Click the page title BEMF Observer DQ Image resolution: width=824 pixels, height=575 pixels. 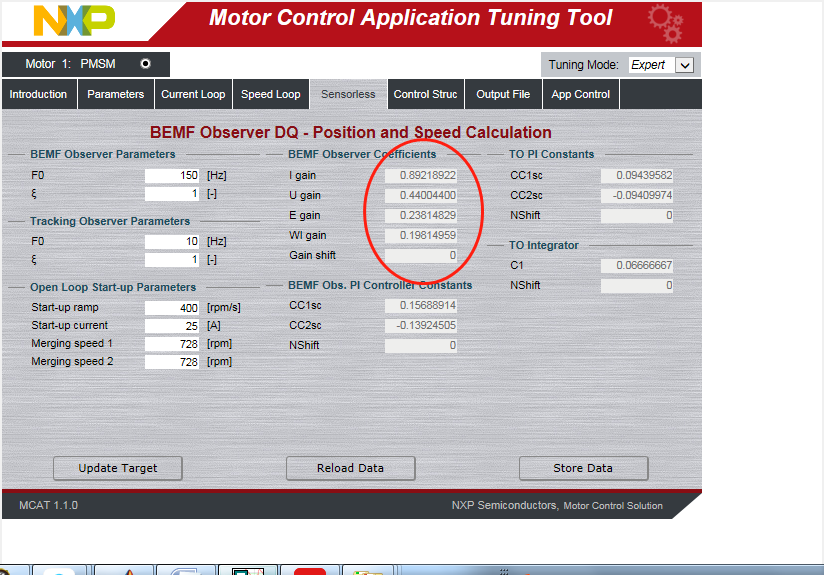[x=351, y=132]
